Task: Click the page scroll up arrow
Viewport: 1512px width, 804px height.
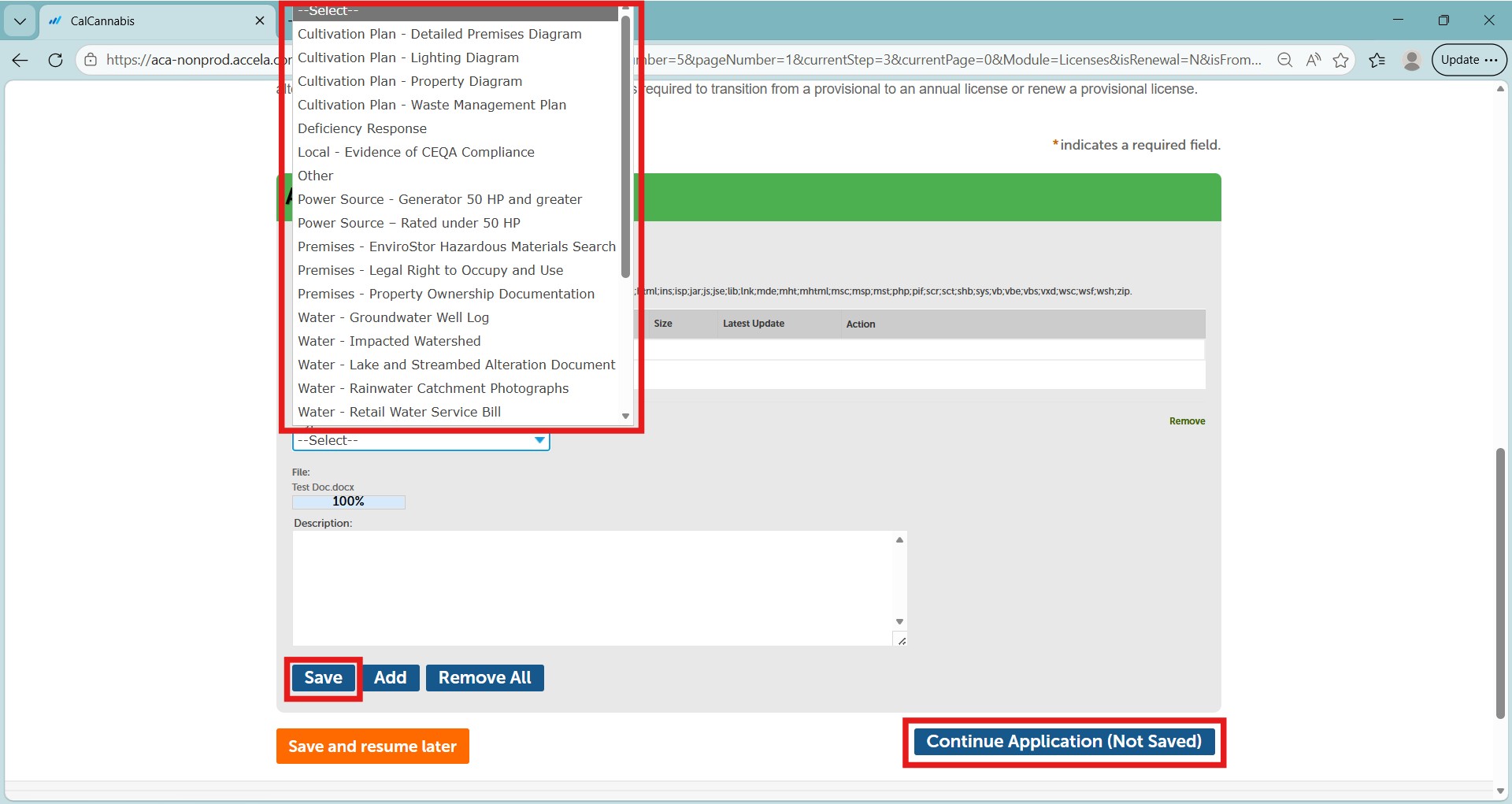Action: click(1500, 89)
